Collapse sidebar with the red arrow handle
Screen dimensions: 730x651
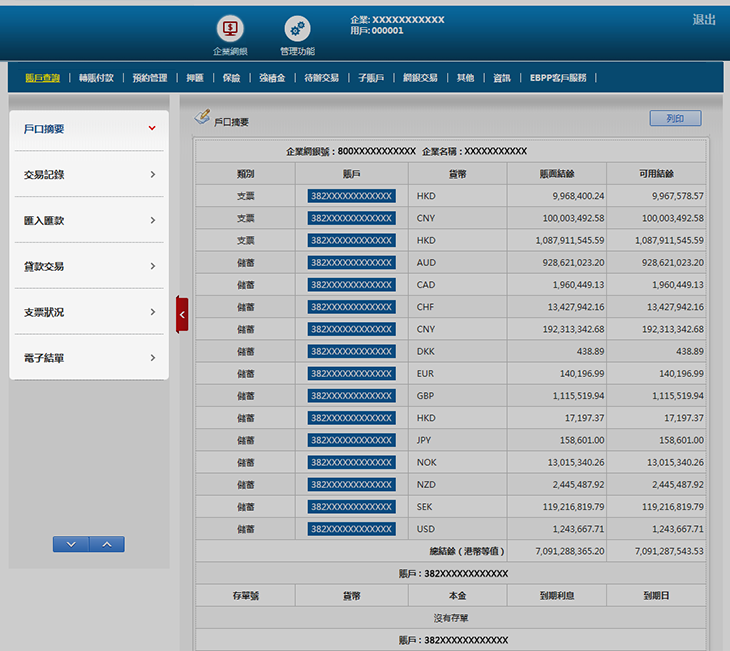click(x=182, y=315)
